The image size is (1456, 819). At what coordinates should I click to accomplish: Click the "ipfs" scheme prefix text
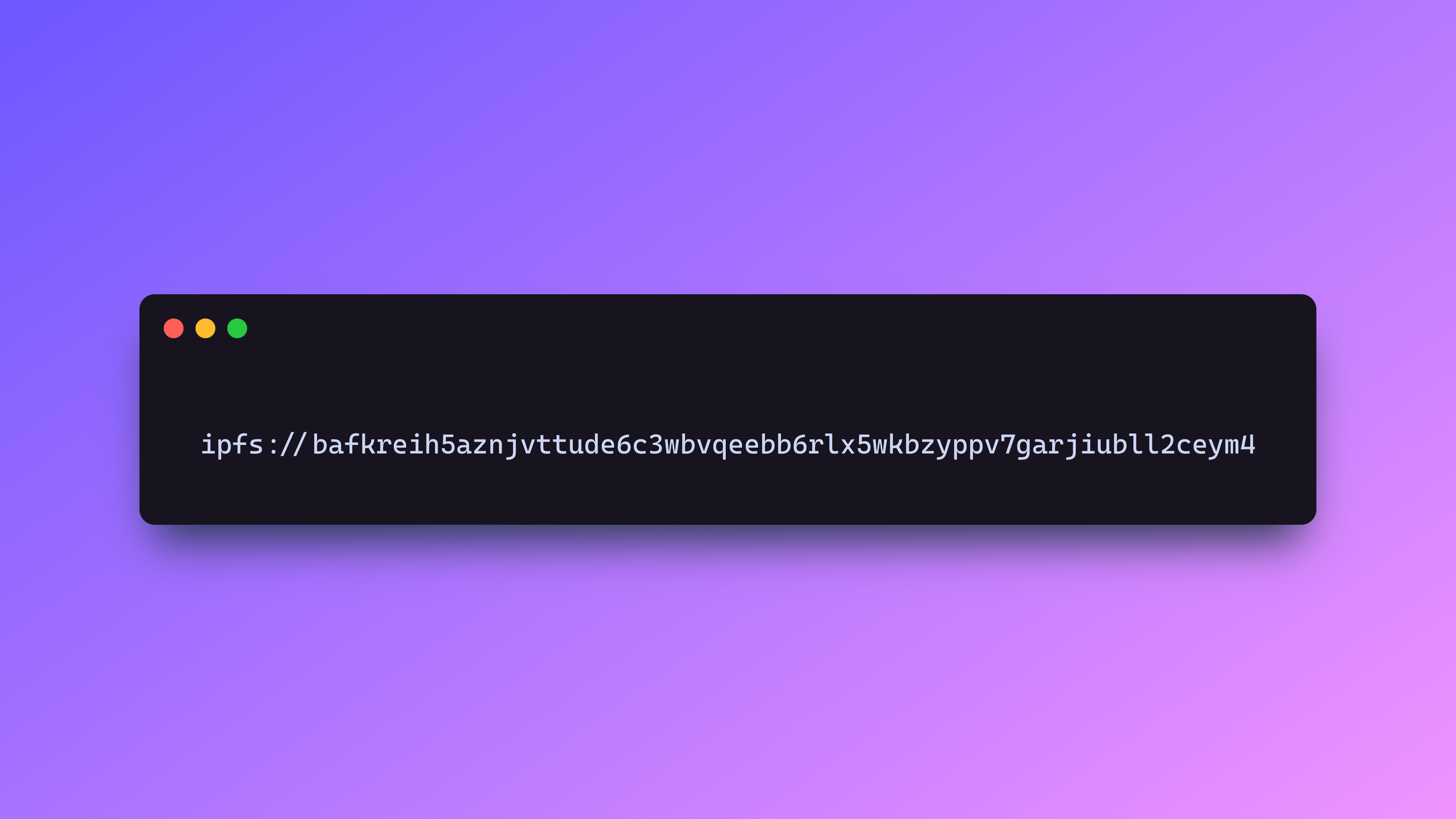coord(232,445)
